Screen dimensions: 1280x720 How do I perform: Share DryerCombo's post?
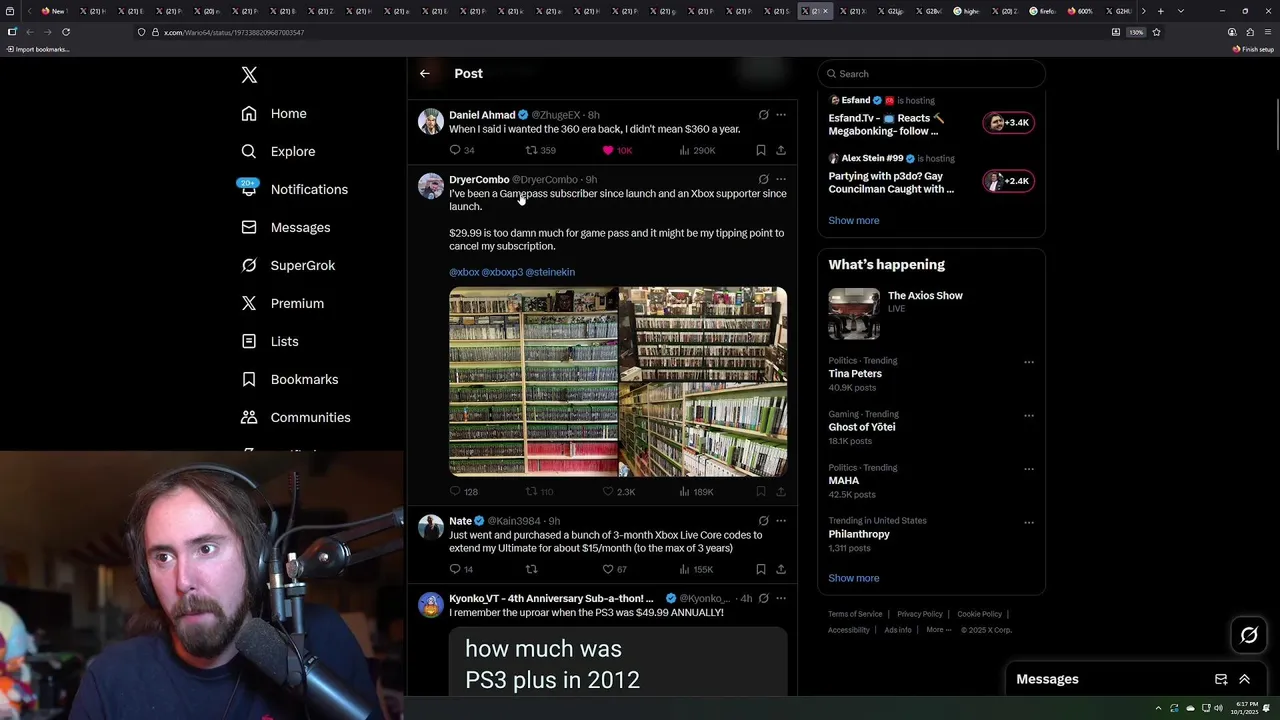point(781,492)
